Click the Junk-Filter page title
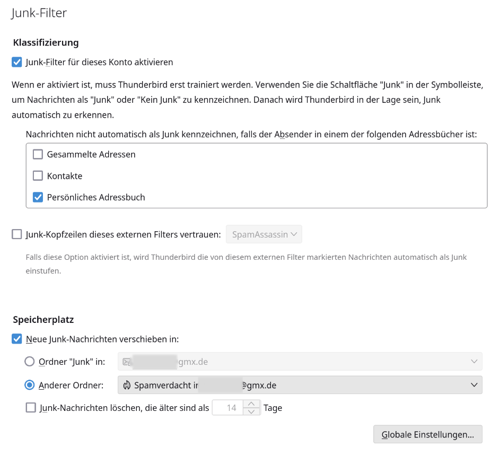This screenshot has height=456, width=492. [39, 13]
